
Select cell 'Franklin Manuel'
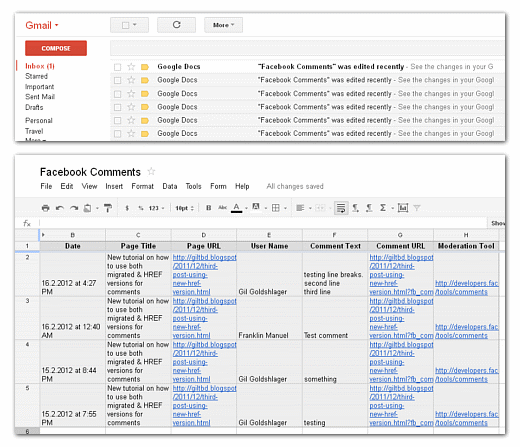click(x=269, y=318)
